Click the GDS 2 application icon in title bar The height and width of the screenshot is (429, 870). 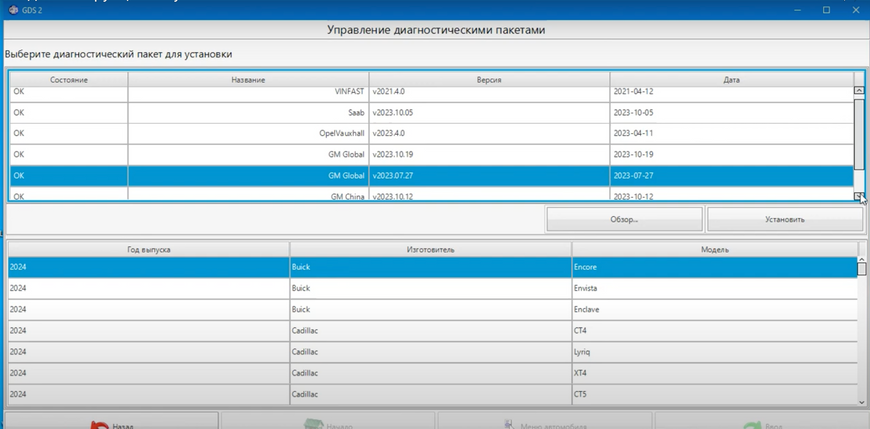point(13,10)
